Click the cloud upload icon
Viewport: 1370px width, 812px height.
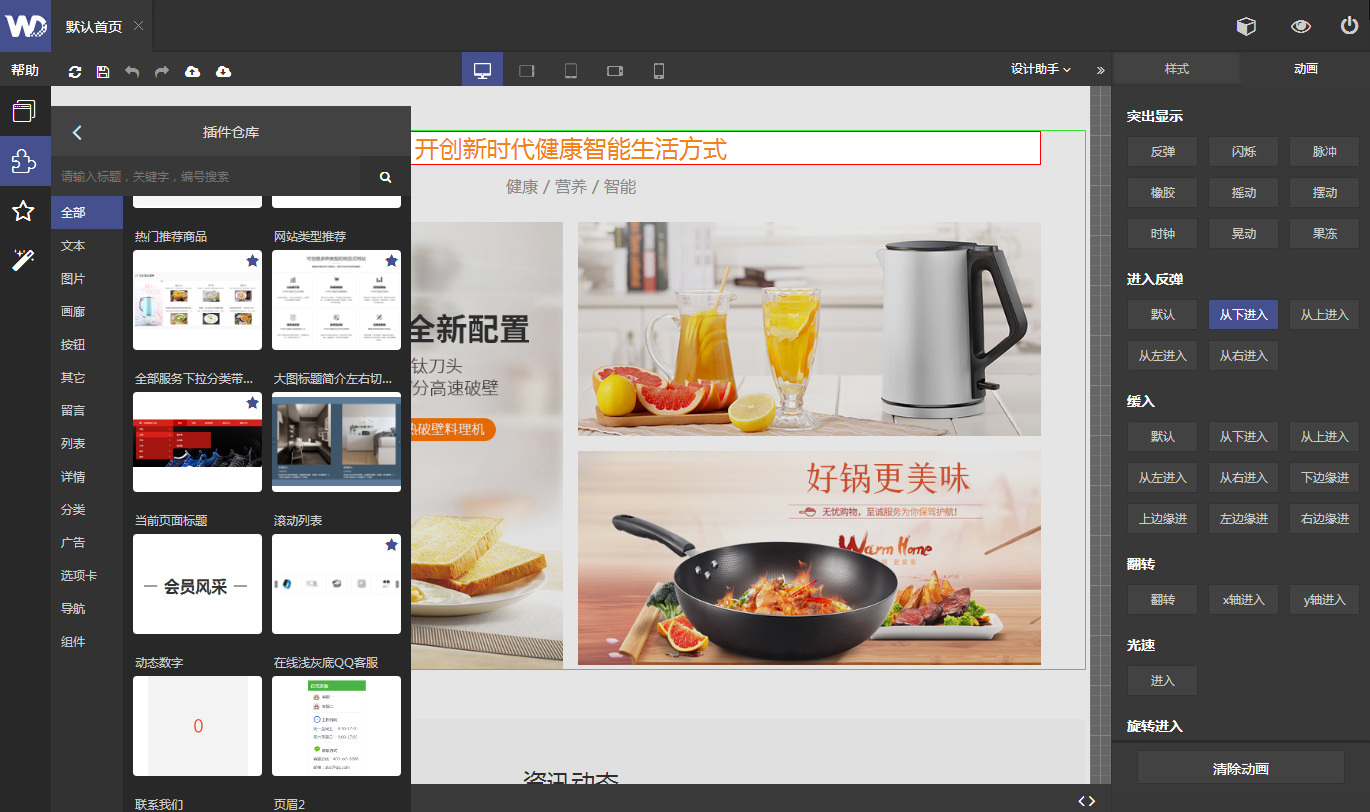[x=192, y=71]
